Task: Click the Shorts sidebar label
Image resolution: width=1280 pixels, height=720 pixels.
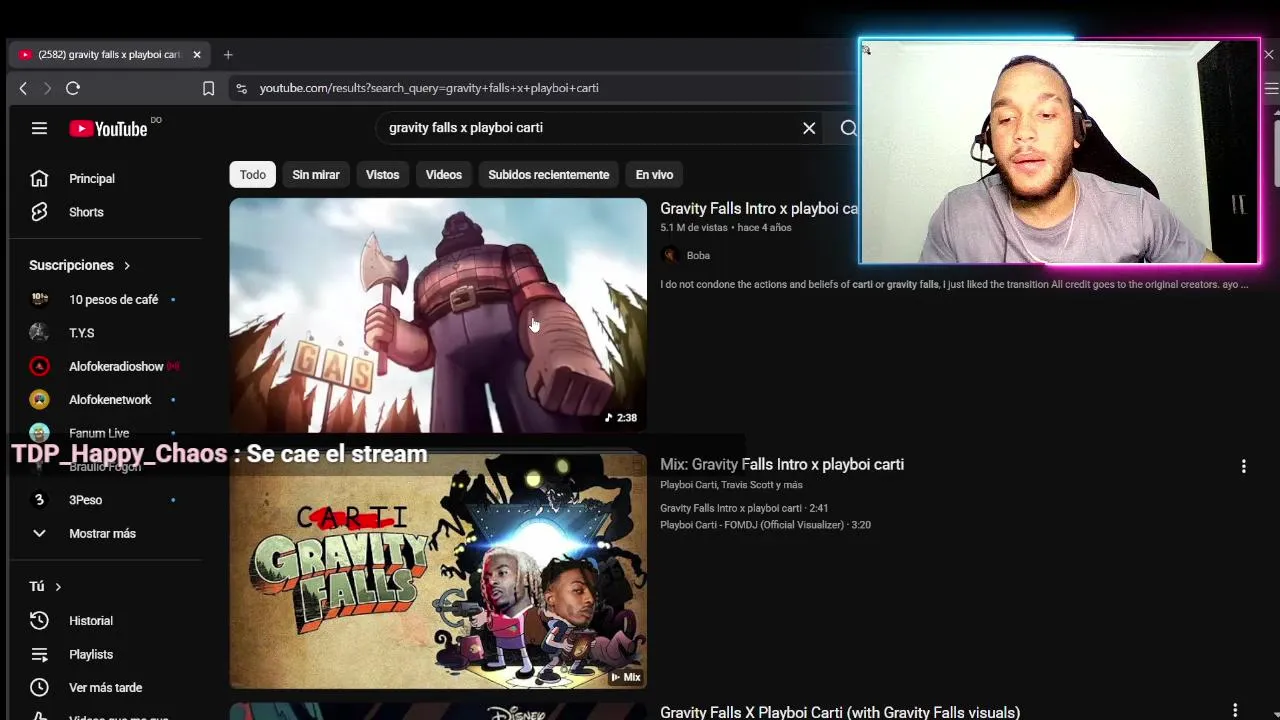Action: (86, 212)
